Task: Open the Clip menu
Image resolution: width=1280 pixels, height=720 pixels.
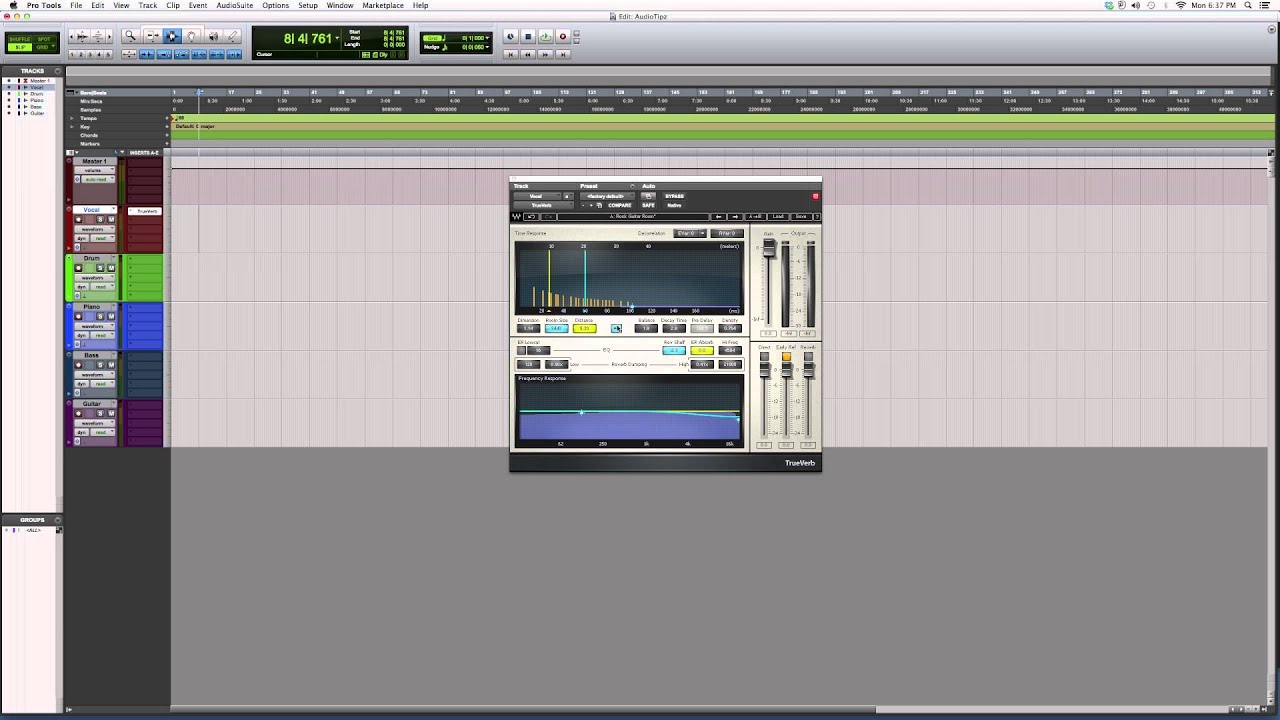Action: (x=173, y=5)
